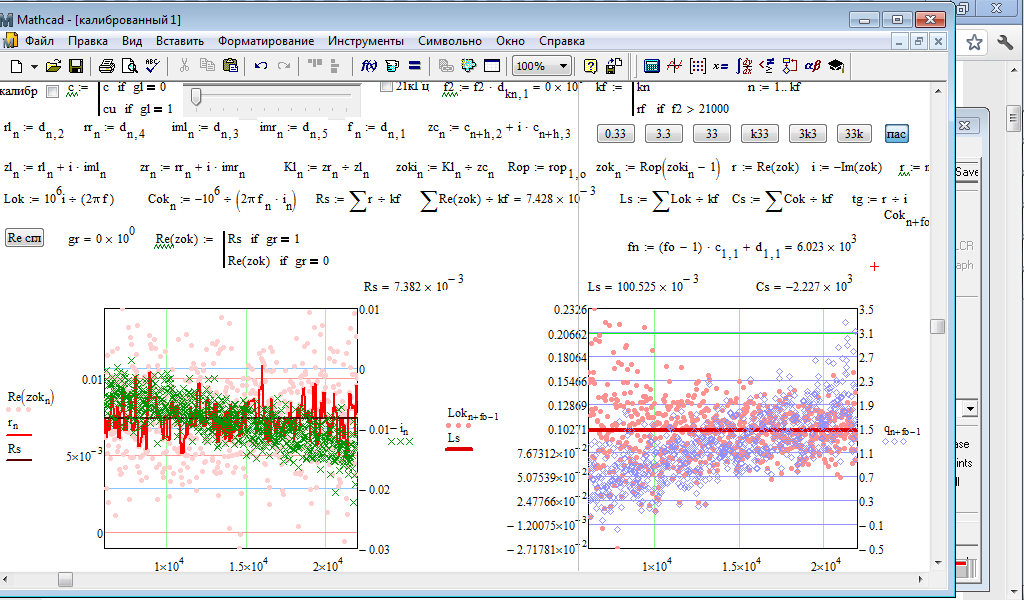Viewport: 1024px width, 600px height.
Task: Click the k33 range button
Action: (x=759, y=134)
